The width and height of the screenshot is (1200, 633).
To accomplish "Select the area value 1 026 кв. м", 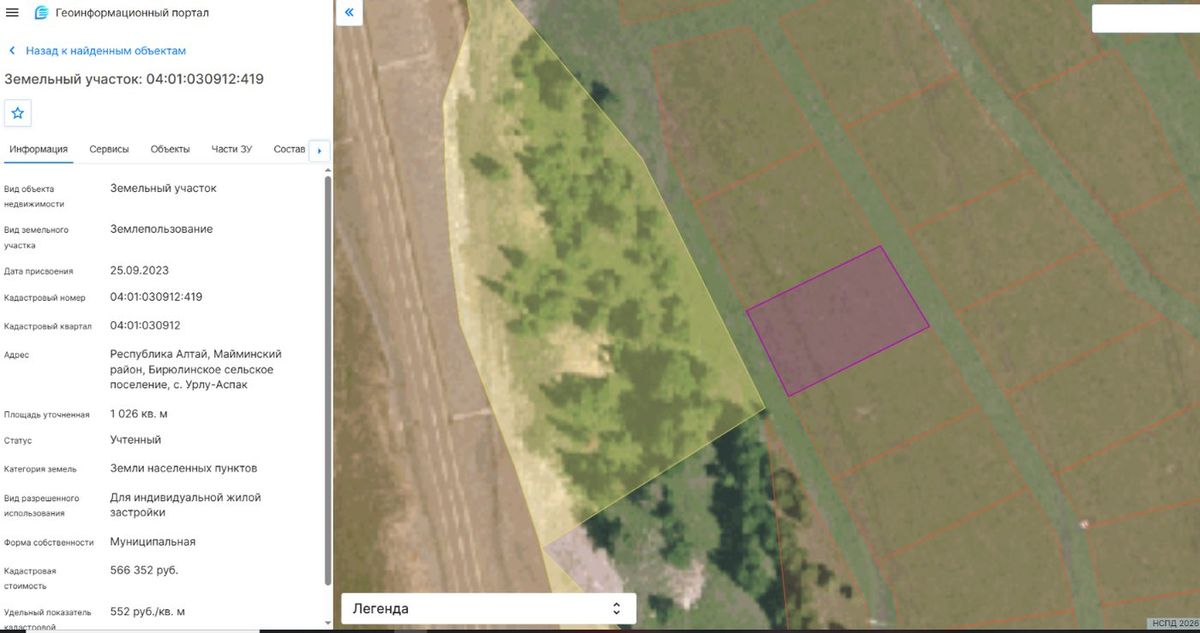I will (x=139, y=413).
